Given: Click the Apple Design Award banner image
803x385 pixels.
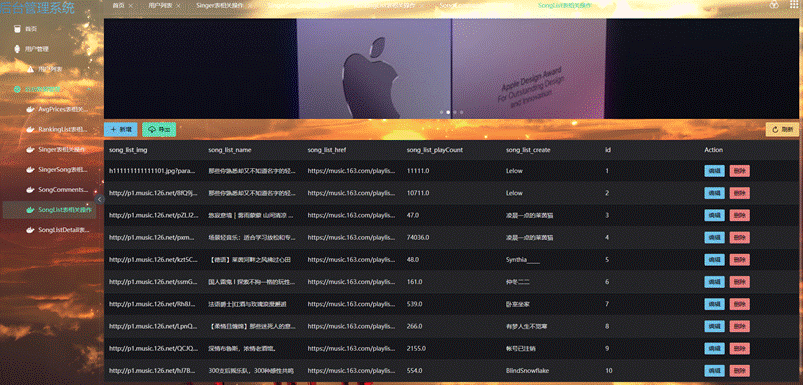Looking at the screenshot, I should click(451, 69).
